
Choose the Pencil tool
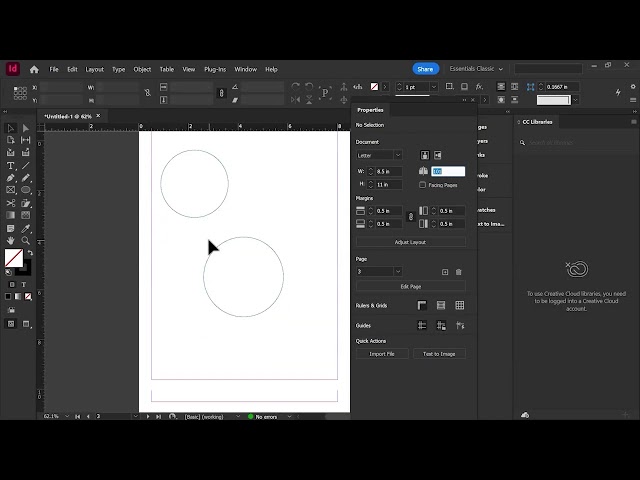pos(26,178)
